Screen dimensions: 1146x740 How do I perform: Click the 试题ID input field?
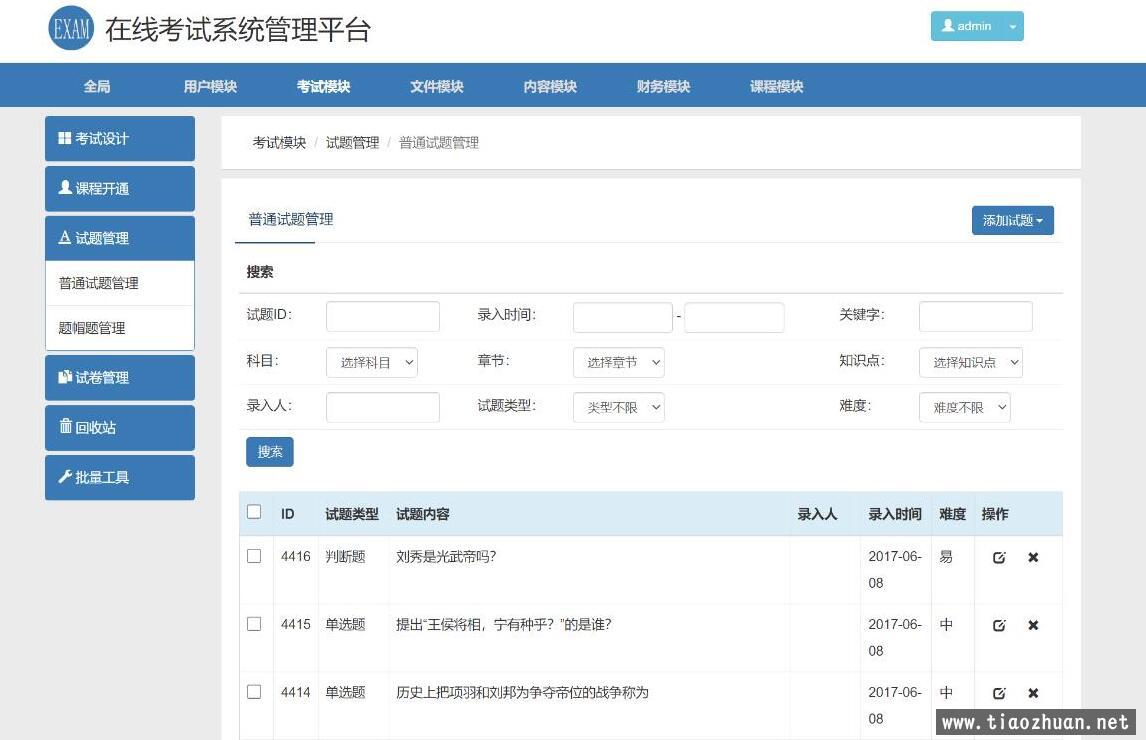click(382, 317)
